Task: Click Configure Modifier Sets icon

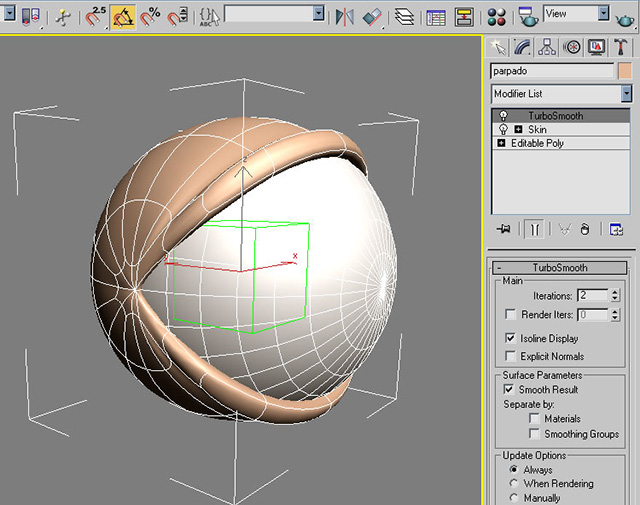Action: (x=616, y=229)
